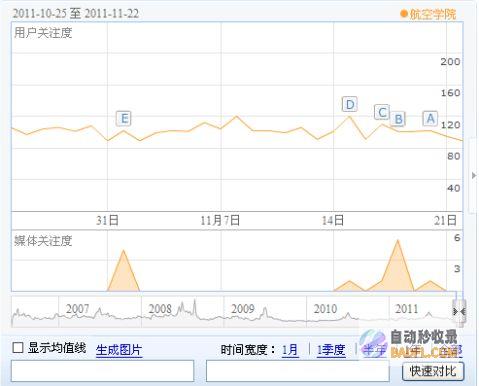This screenshot has height=386, width=479.
Task: Click the 14日 axis label
Action: (x=333, y=220)
